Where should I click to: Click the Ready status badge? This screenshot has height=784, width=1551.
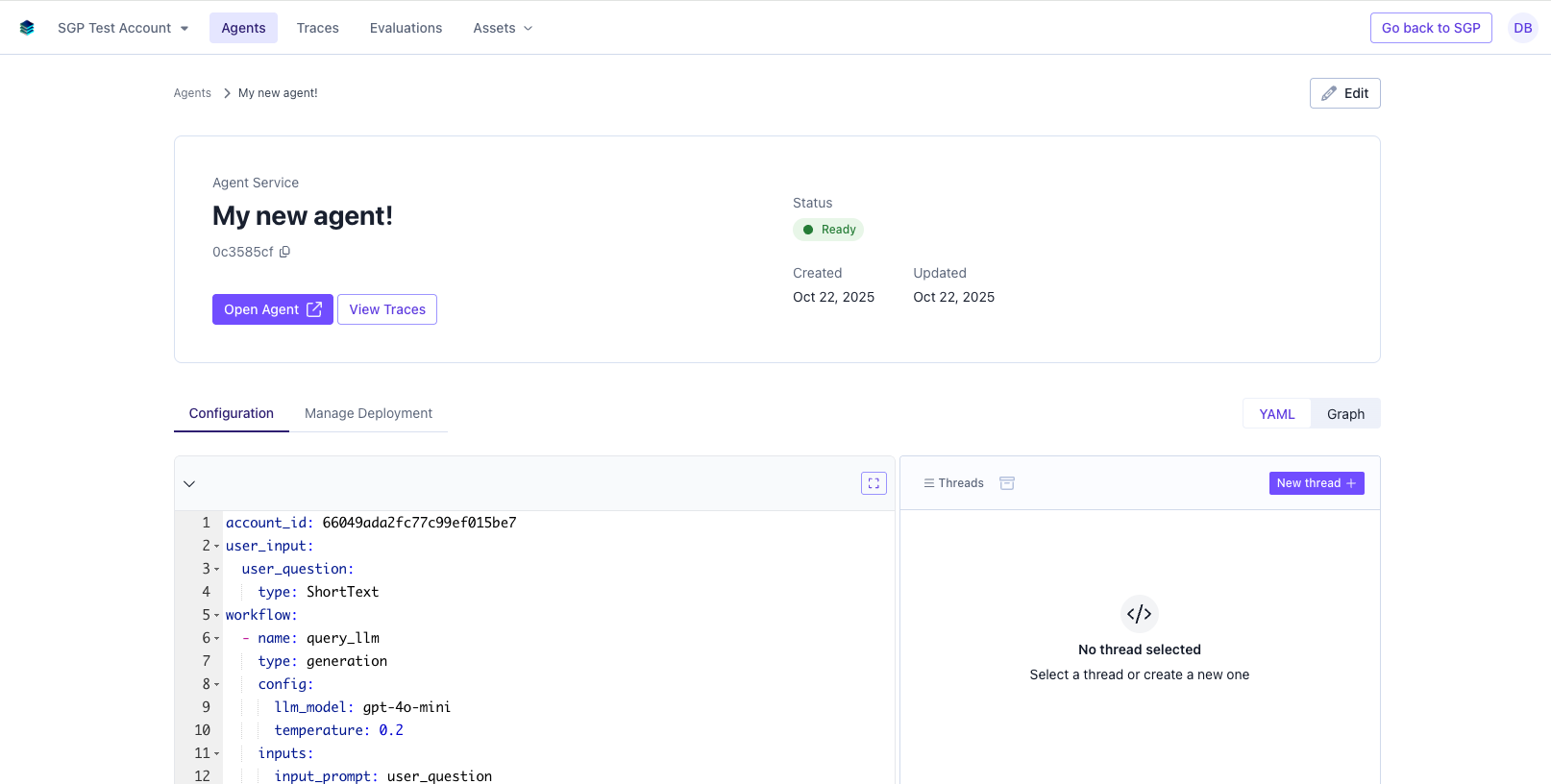828,230
